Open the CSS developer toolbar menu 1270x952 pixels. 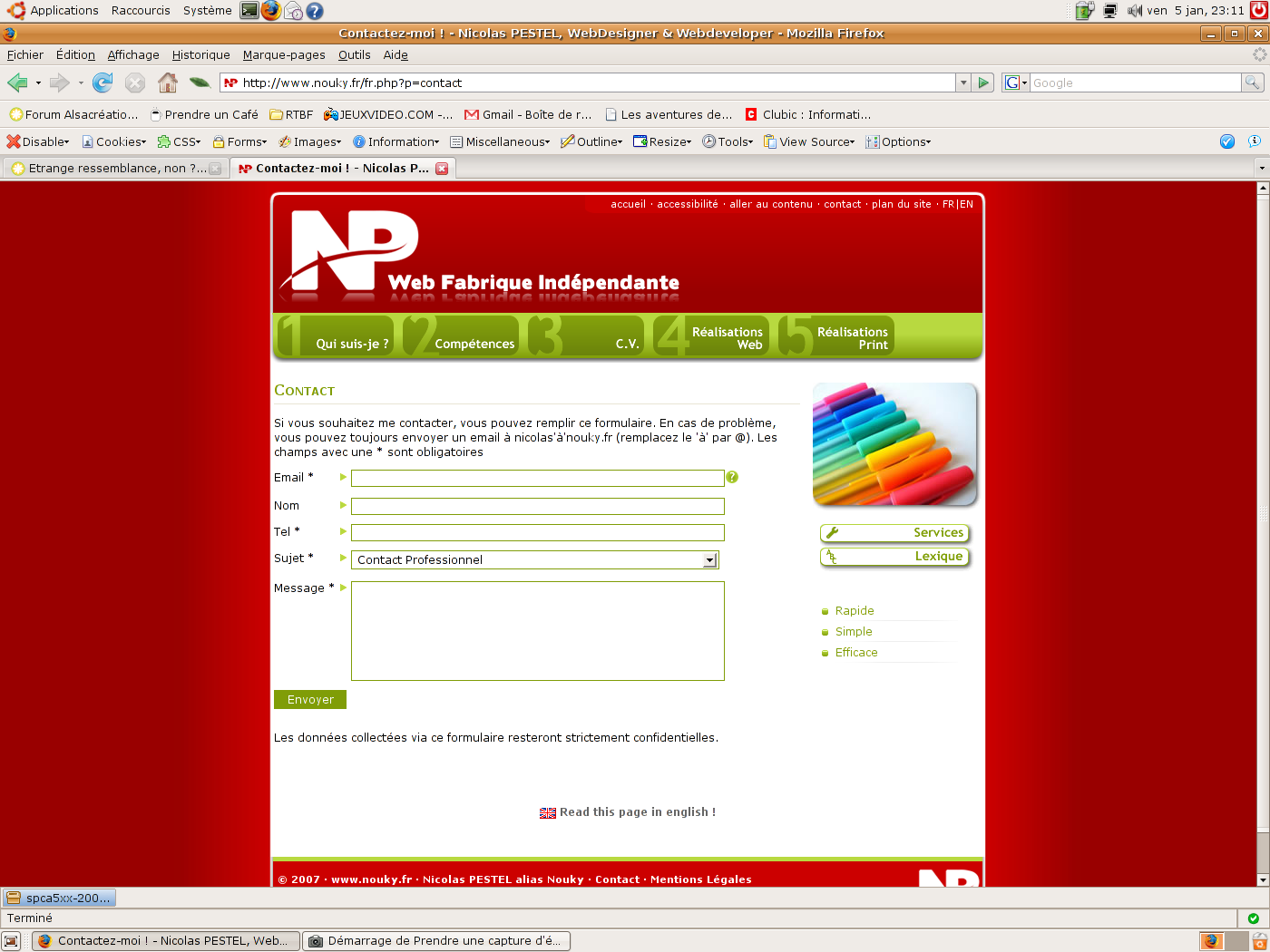tap(179, 141)
